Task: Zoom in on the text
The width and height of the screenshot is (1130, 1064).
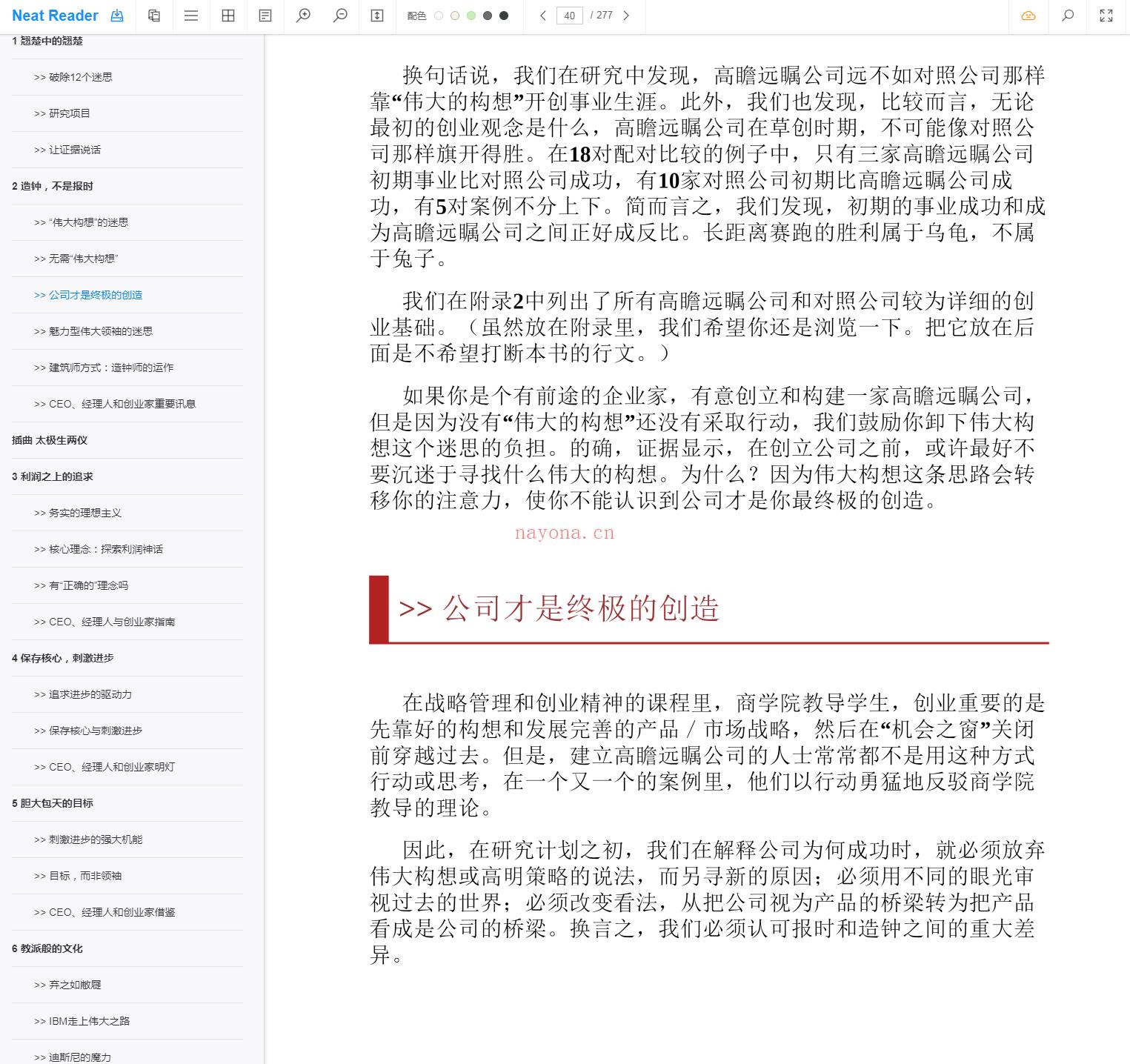Action: click(x=303, y=16)
